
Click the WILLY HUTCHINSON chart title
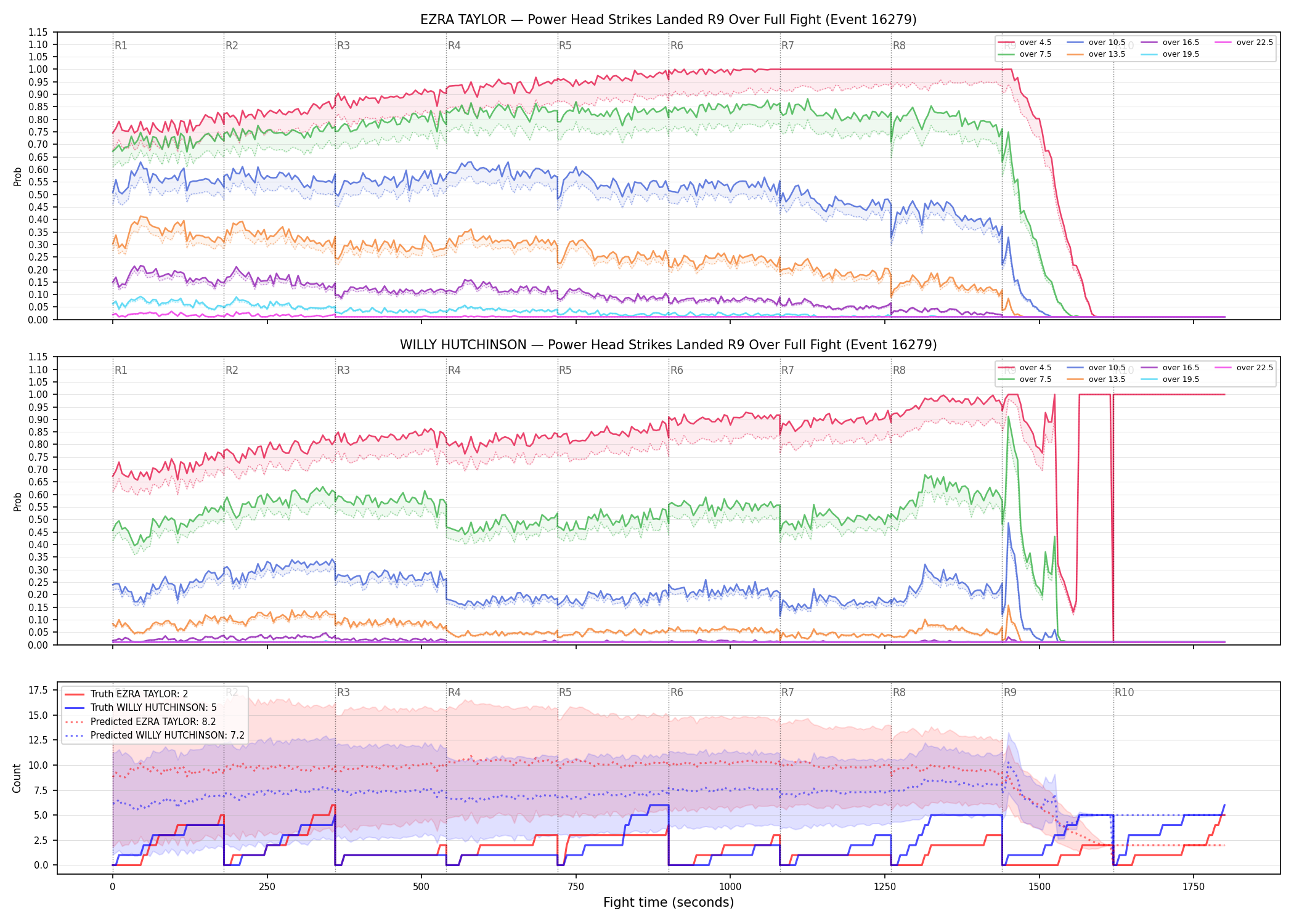click(x=668, y=345)
